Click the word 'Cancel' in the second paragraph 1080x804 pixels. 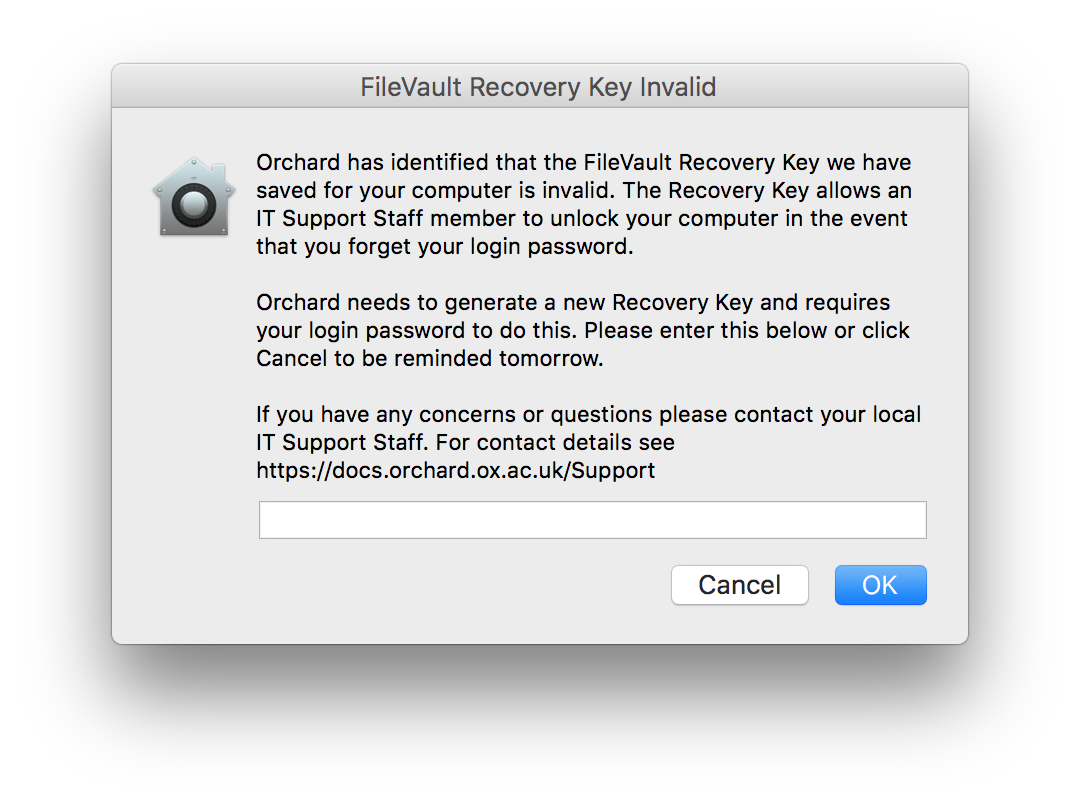pos(291,358)
